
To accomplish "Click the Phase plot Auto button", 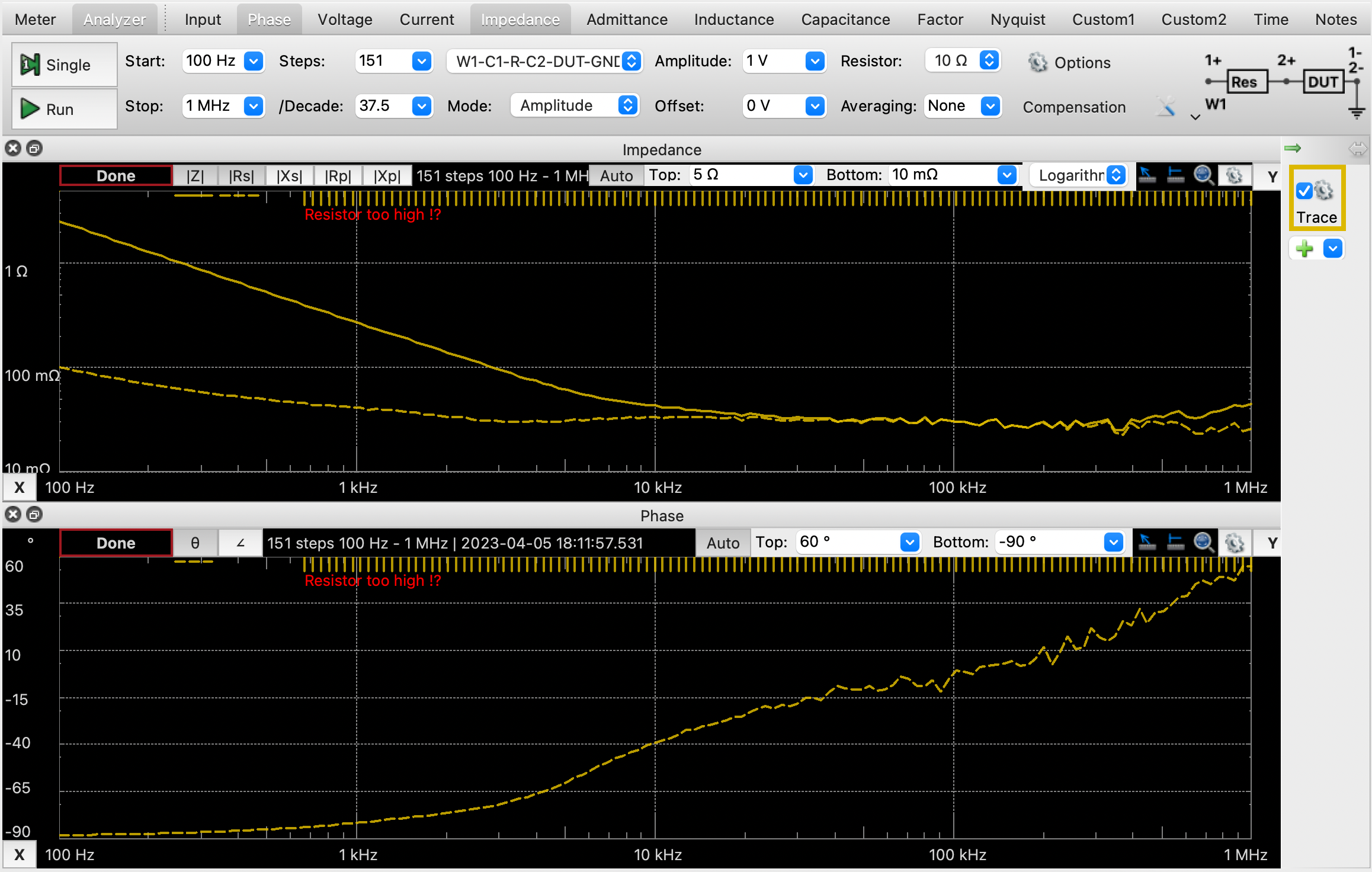I will click(x=723, y=543).
